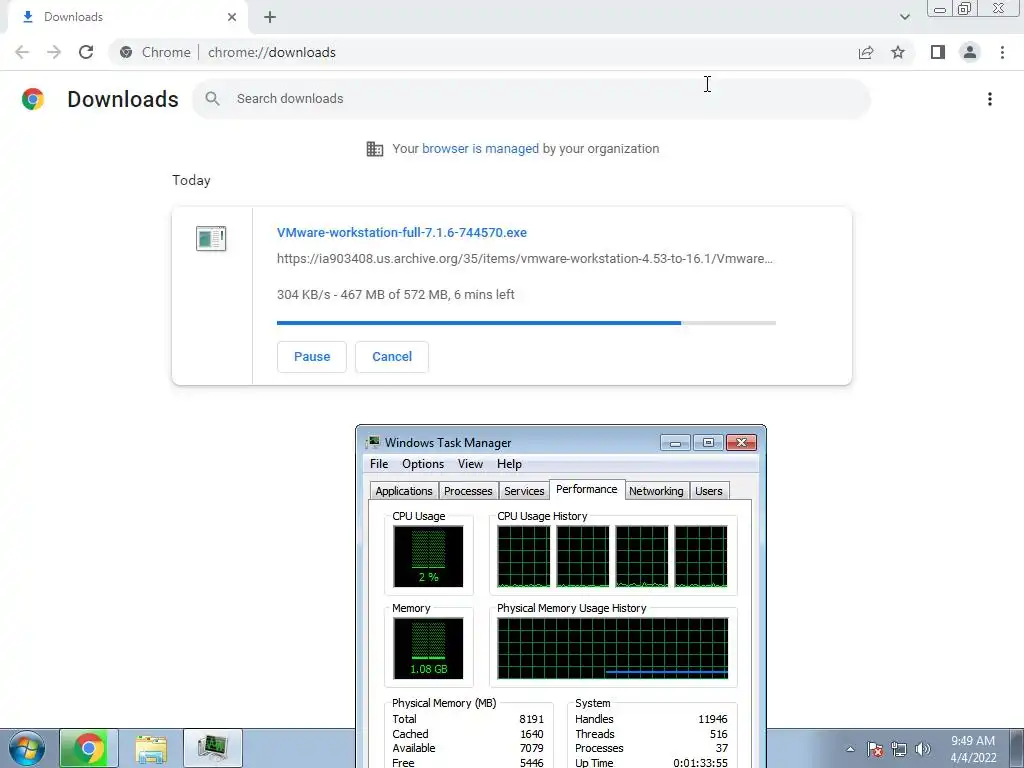Open the View menu in Task Manager
1024x768 pixels.
coord(470,464)
